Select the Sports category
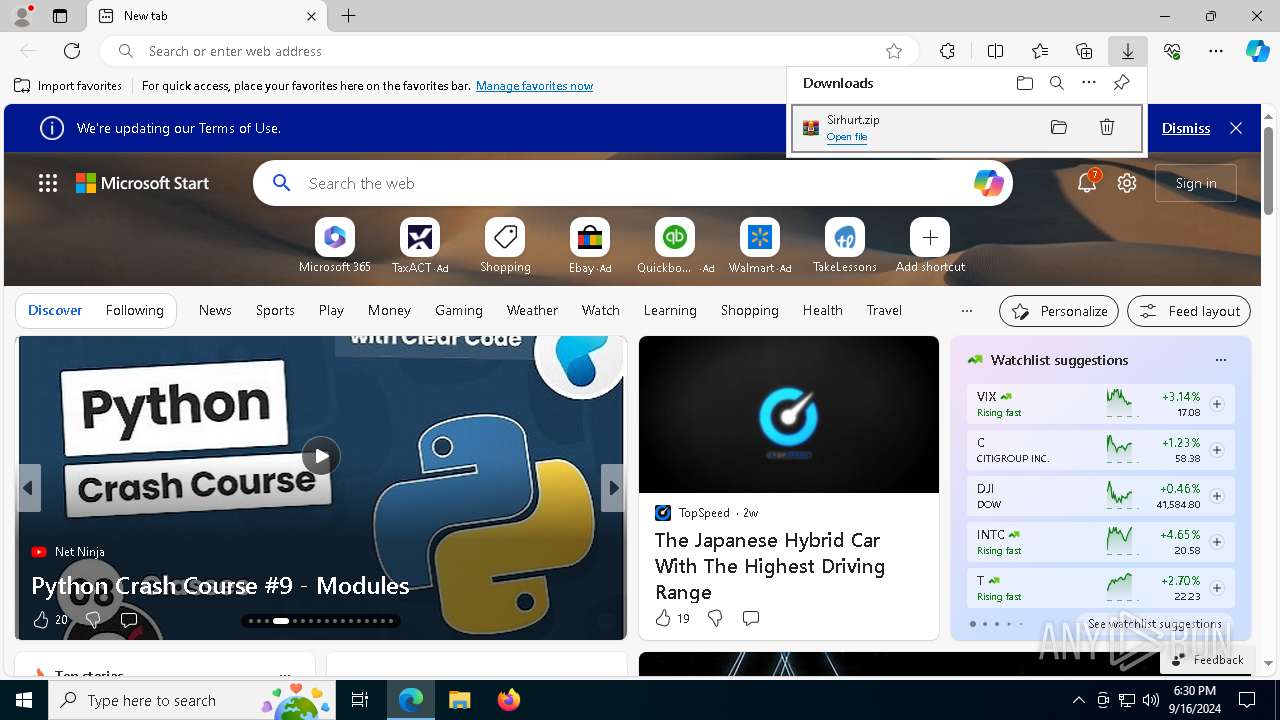 tap(275, 311)
